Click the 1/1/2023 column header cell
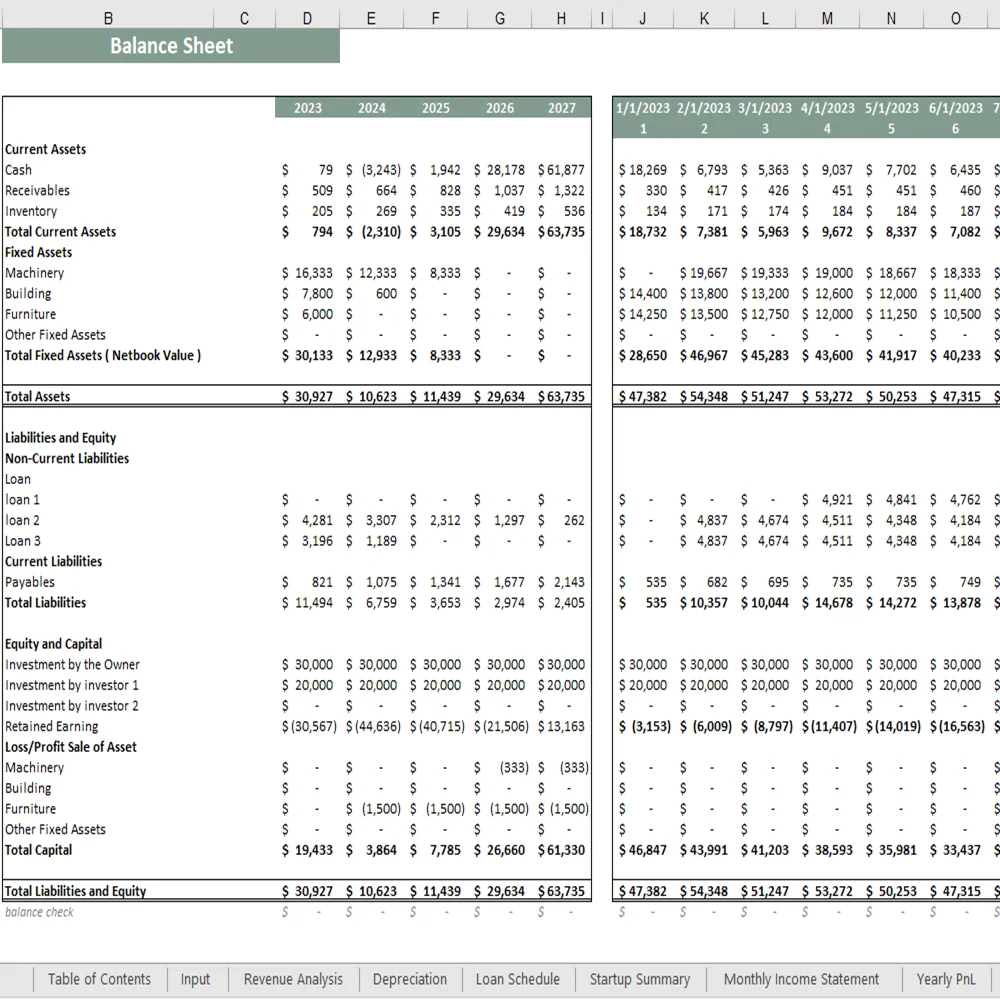This screenshot has height=1000, width=1000. click(642, 107)
